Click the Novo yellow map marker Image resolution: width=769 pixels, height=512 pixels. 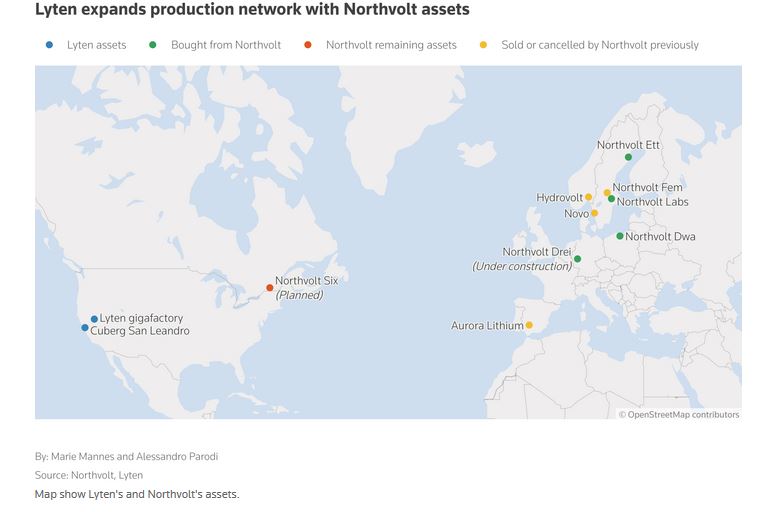[594, 213]
